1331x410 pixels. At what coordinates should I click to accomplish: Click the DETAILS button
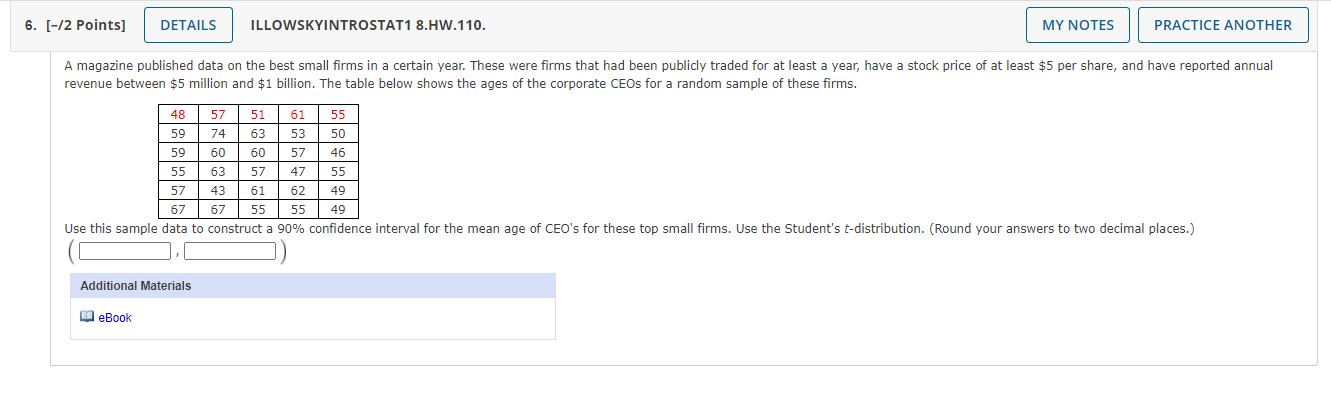pos(188,25)
